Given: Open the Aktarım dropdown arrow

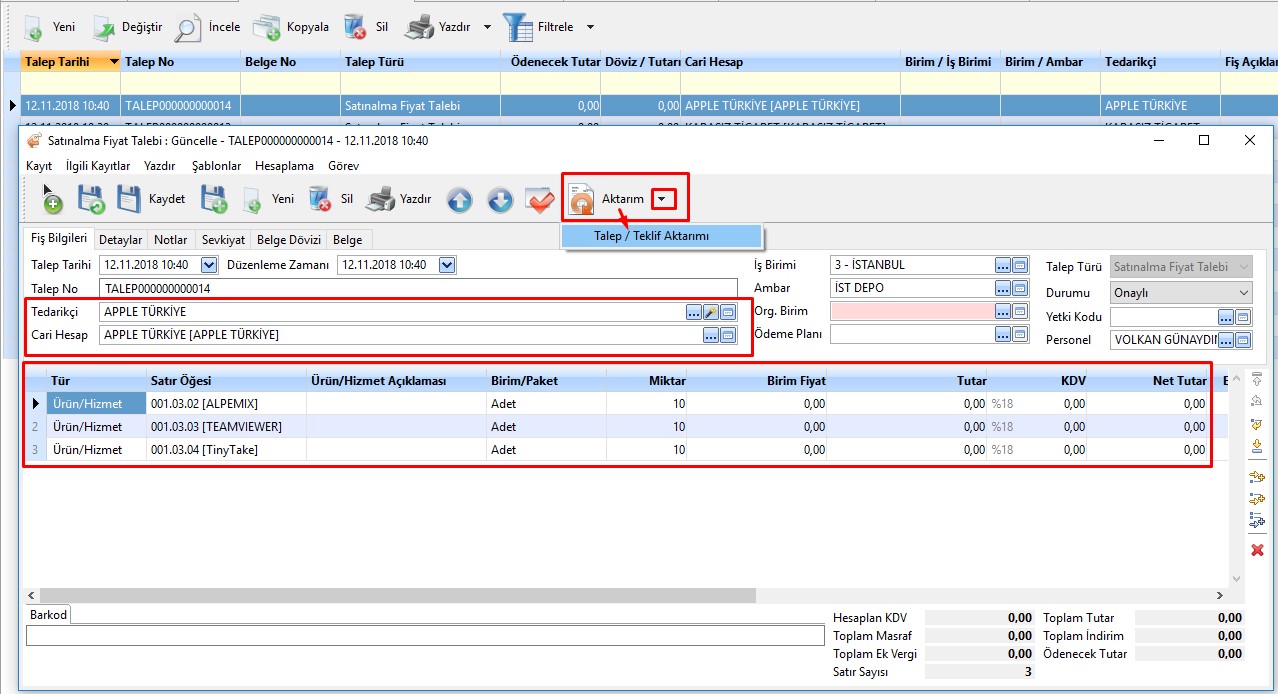Looking at the screenshot, I should (x=662, y=200).
